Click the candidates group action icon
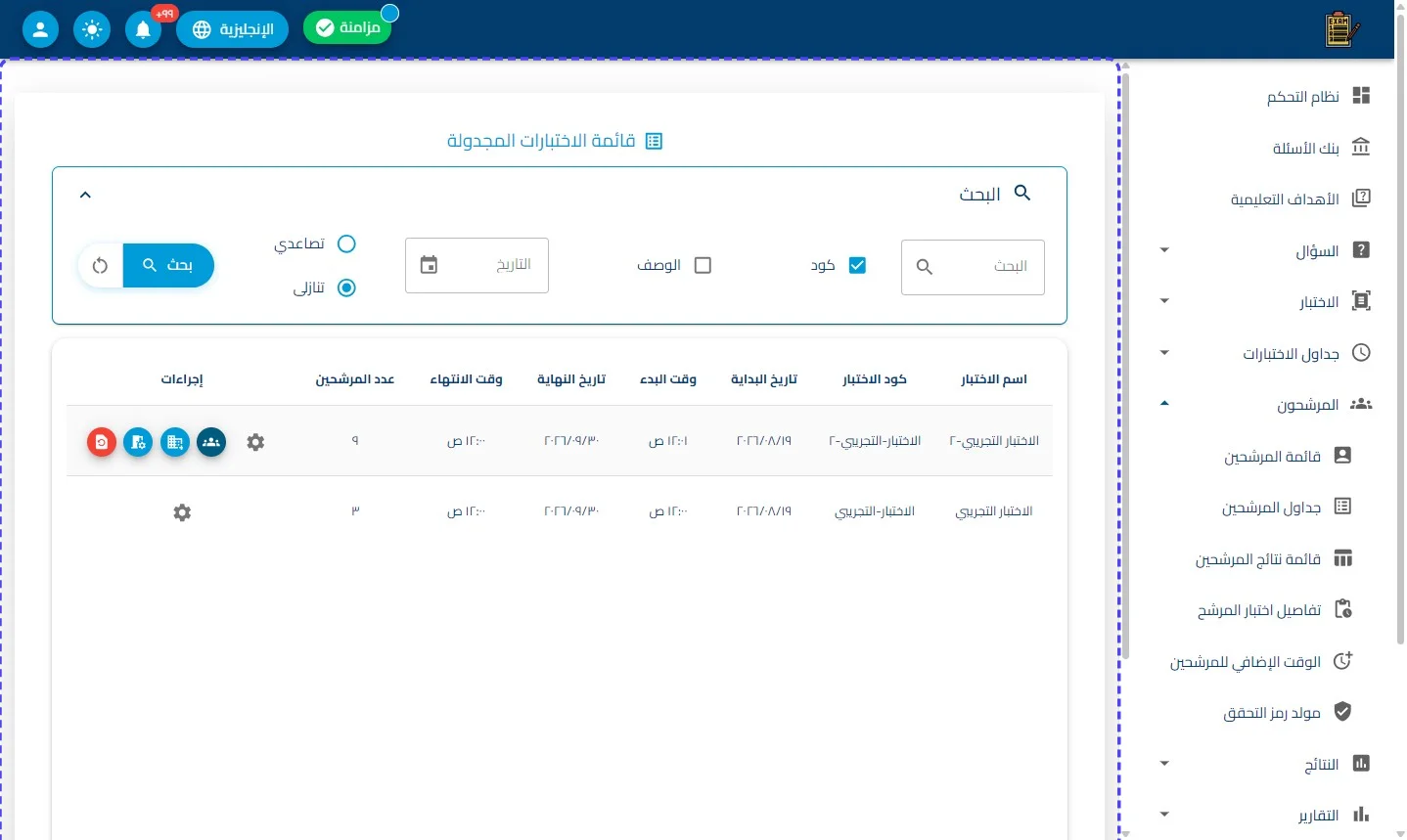 (x=211, y=442)
